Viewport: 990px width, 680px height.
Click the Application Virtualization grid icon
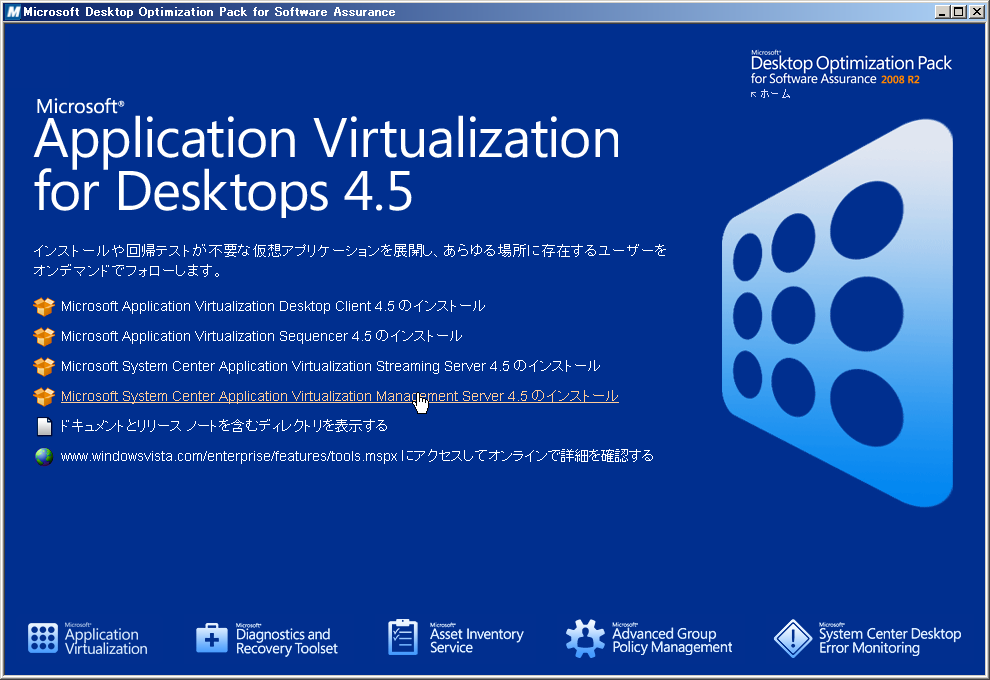(x=43, y=638)
